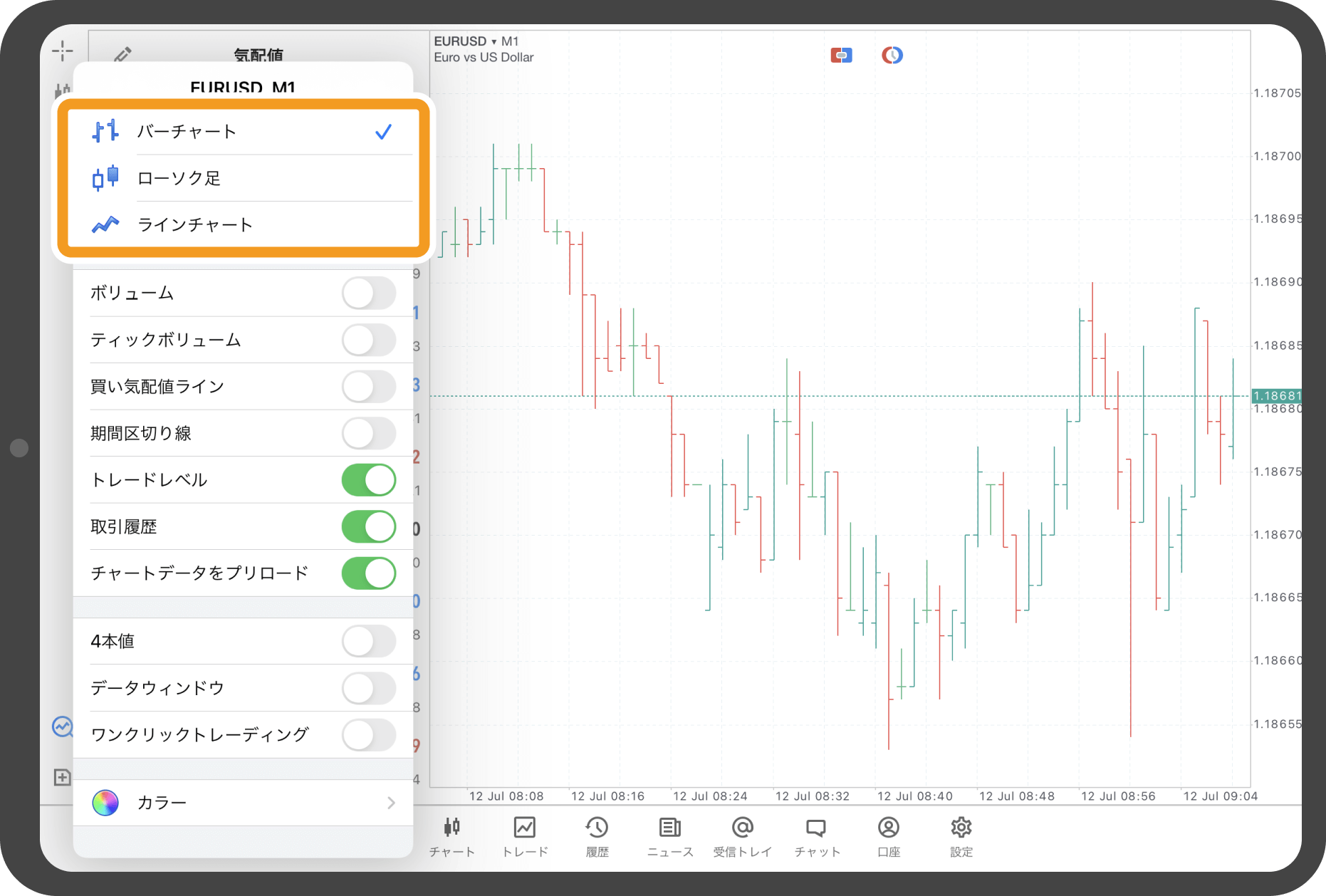
Task: Open the チャット tab
Action: [816, 837]
